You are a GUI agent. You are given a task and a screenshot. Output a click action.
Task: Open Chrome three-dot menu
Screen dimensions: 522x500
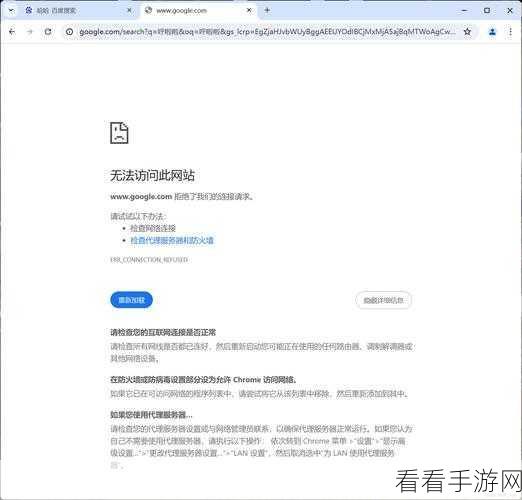(x=510, y=32)
